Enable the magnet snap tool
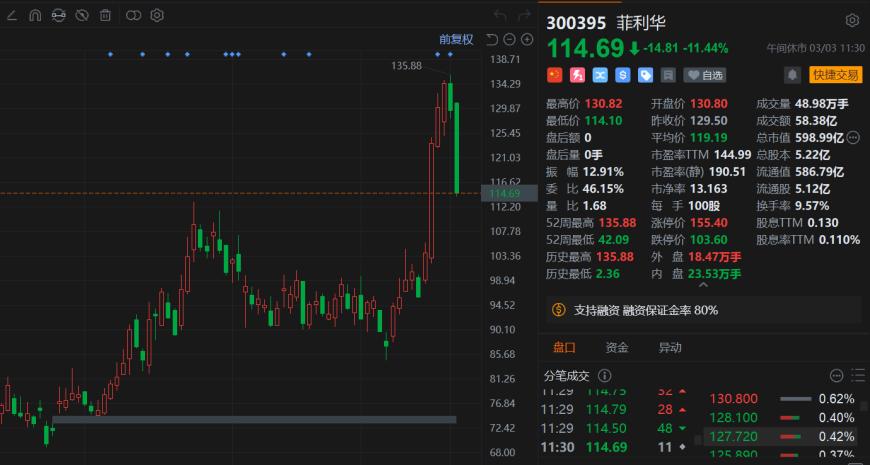 35,15
